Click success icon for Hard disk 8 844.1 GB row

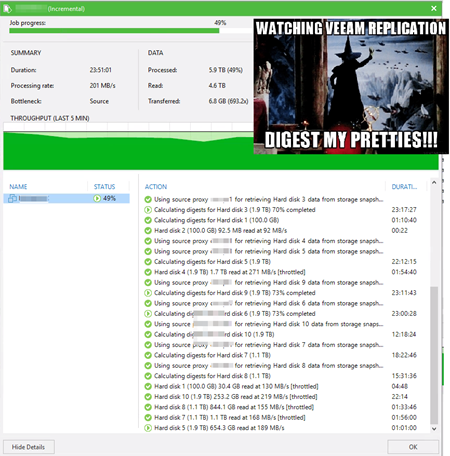[x=148, y=407]
